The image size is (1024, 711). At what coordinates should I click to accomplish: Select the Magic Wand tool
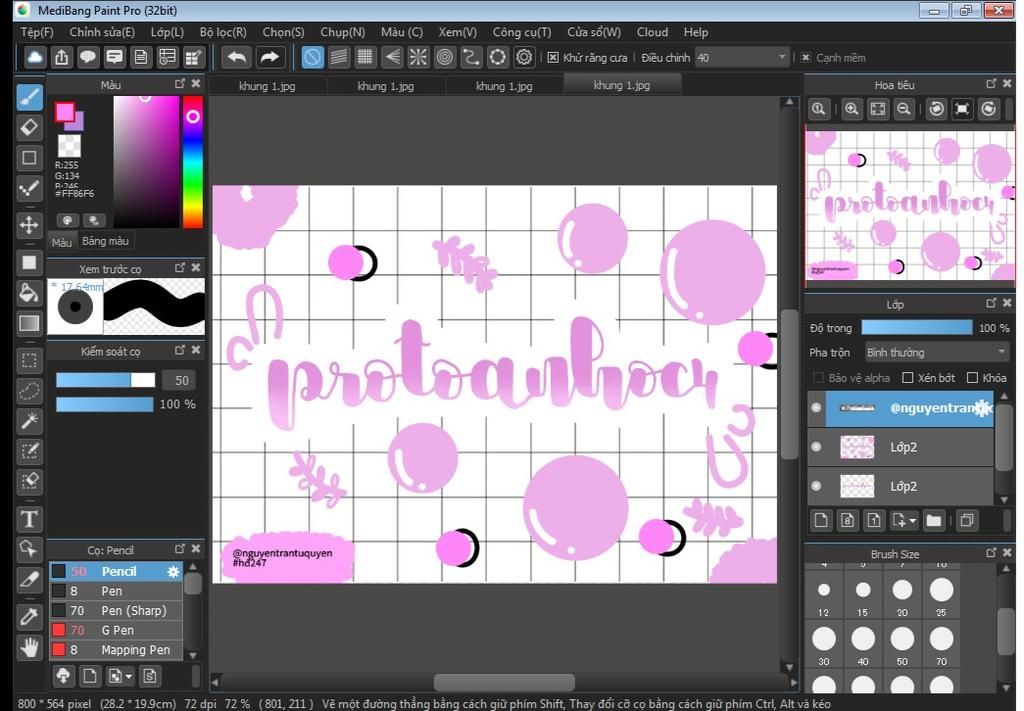tap(29, 421)
